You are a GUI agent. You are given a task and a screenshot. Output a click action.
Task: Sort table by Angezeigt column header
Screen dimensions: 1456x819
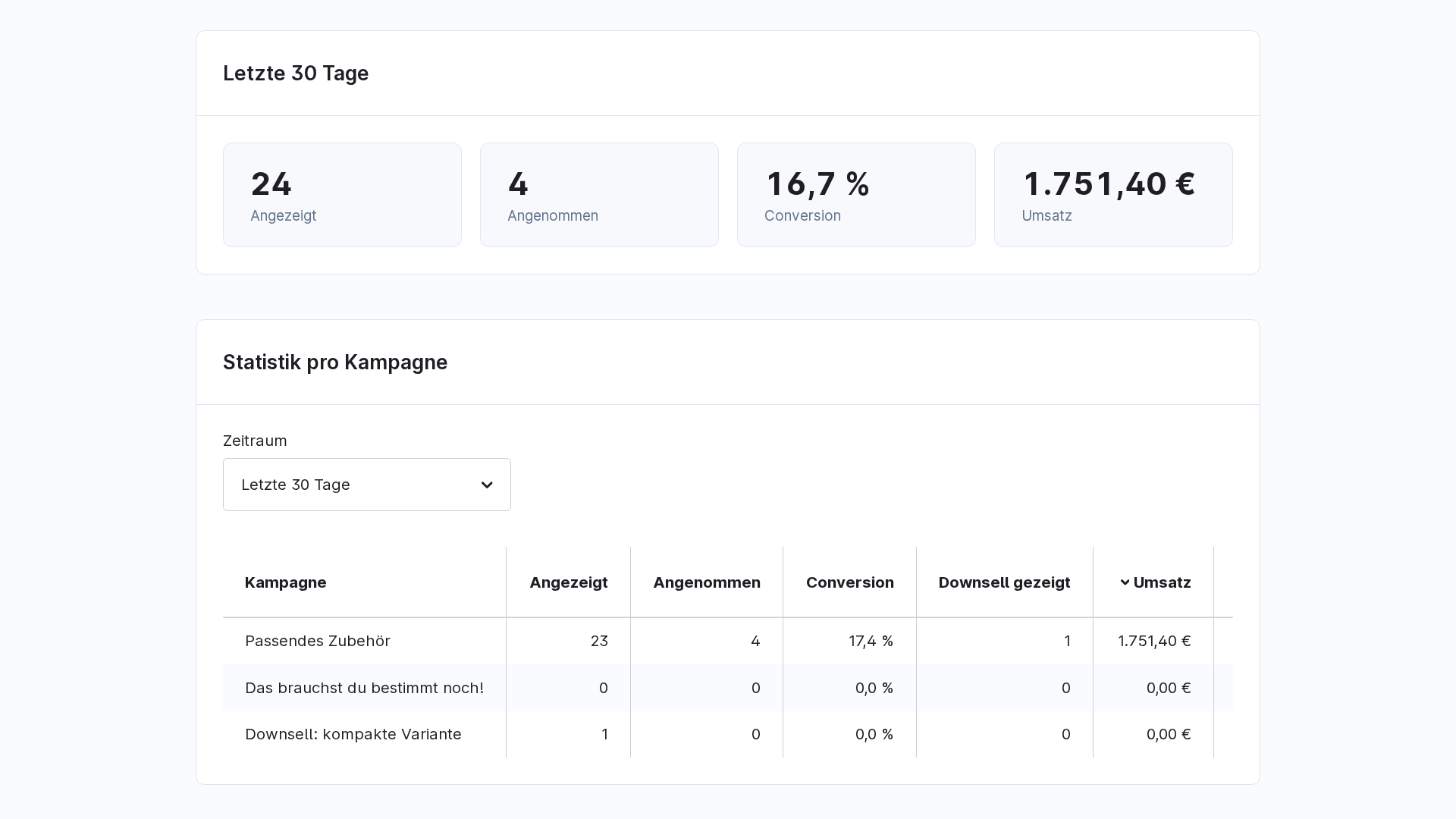tap(568, 582)
